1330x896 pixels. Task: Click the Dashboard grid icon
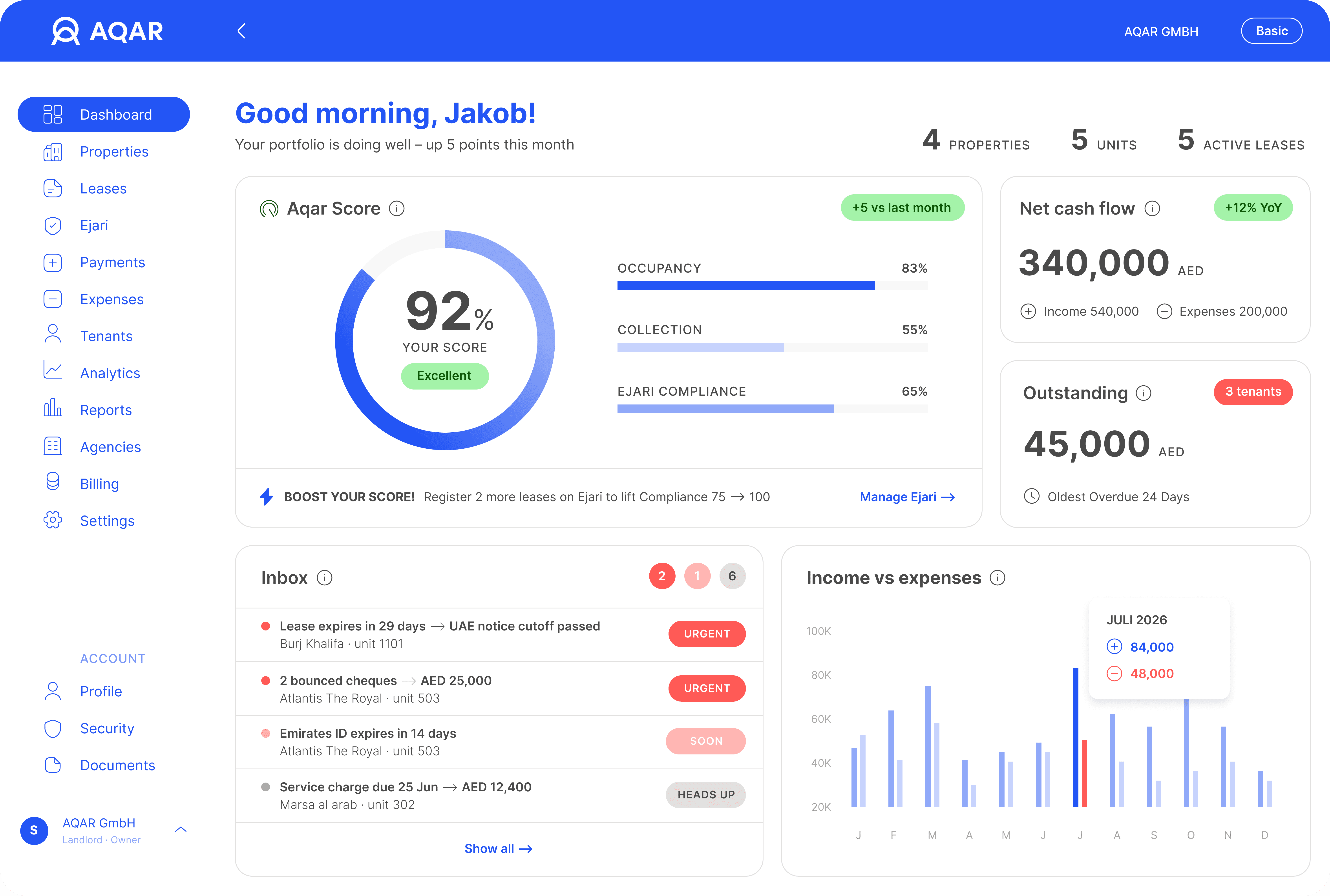tap(53, 114)
